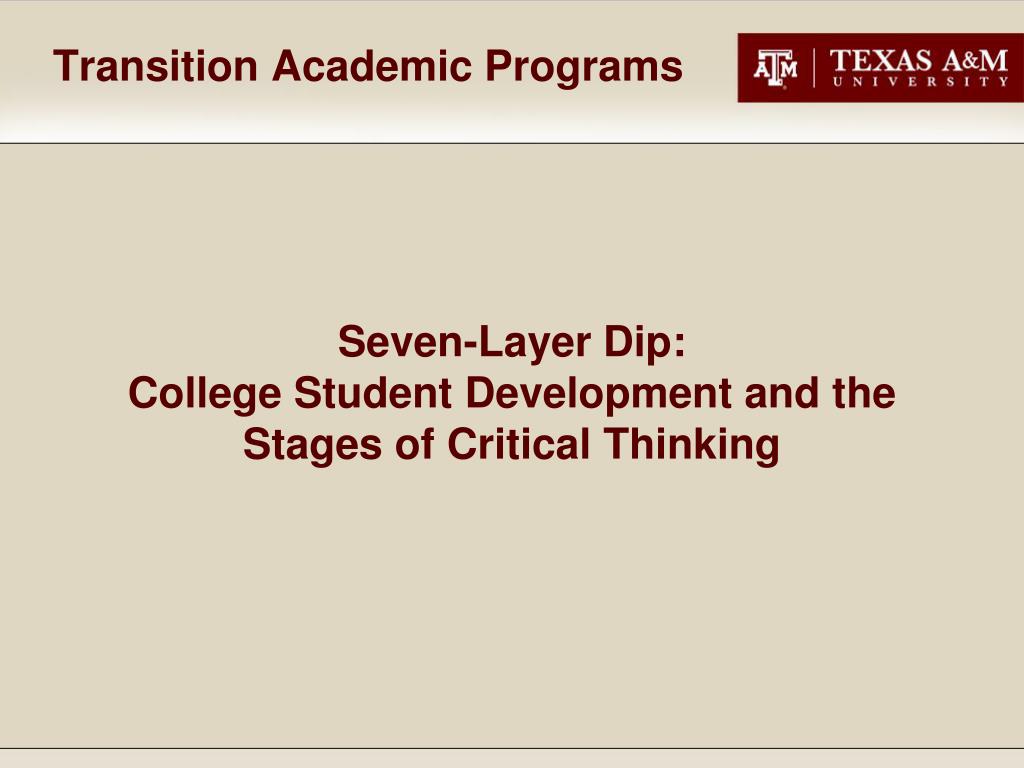The image size is (1024, 768).
Task: Click the white vertical divider in the logo
Action: click(x=814, y=68)
